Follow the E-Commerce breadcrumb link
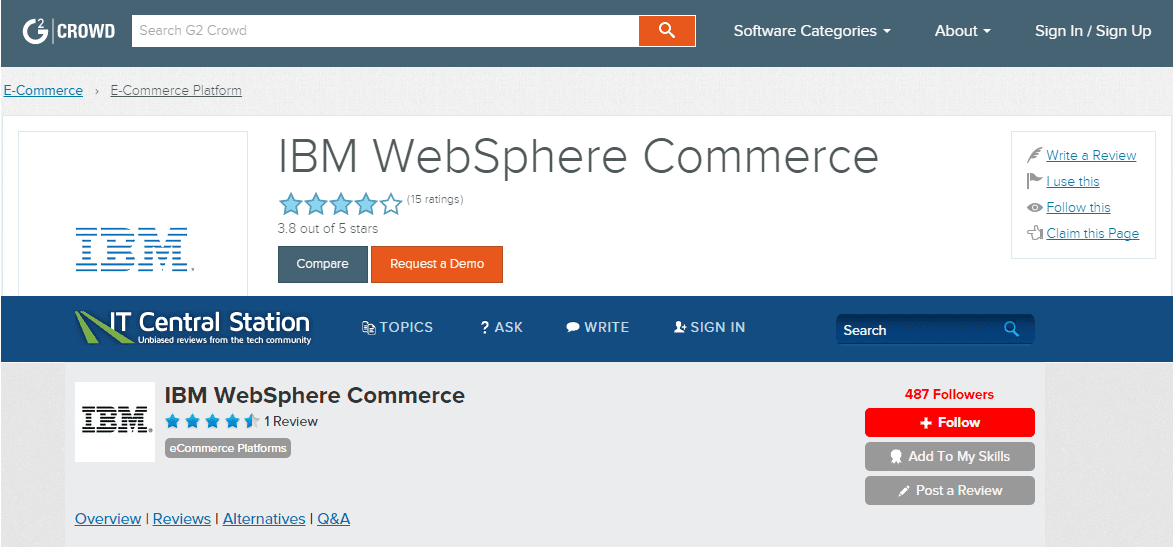The width and height of the screenshot is (1173, 547). (x=43, y=91)
